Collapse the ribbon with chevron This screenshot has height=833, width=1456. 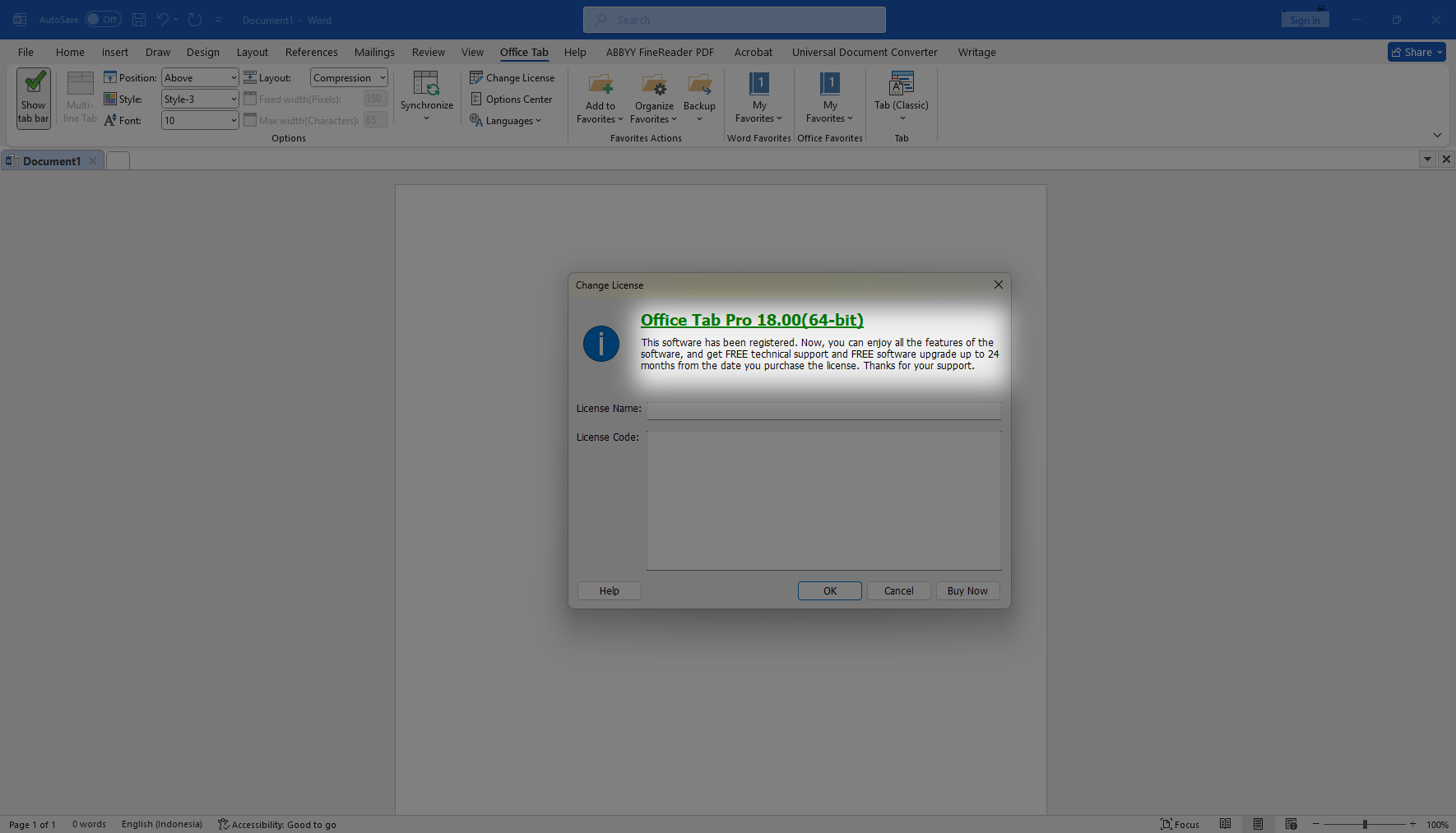pos(1436,135)
